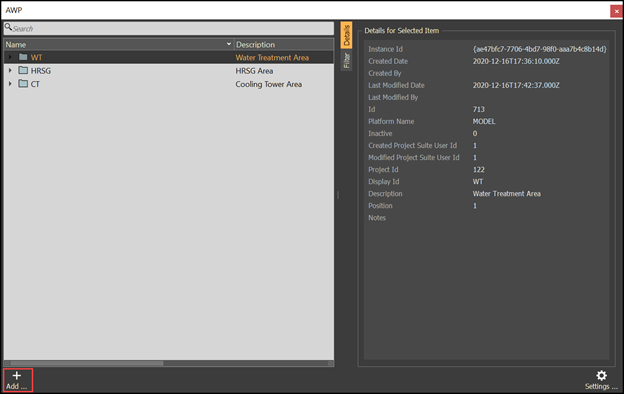The image size is (624, 394).
Task: Click the panel splitter handle
Action: click(338, 195)
